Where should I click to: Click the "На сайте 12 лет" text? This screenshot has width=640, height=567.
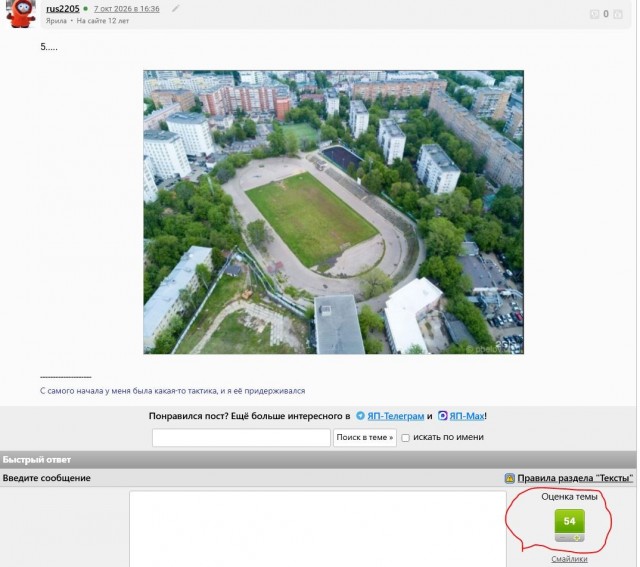pyautogui.click(x=102, y=21)
